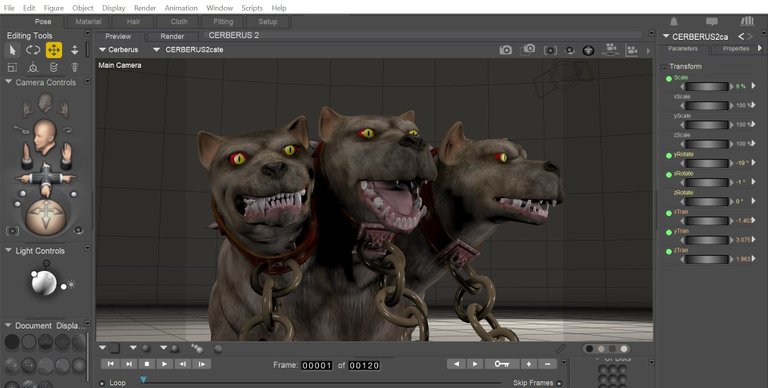Toggle the Loop option

tap(102, 383)
